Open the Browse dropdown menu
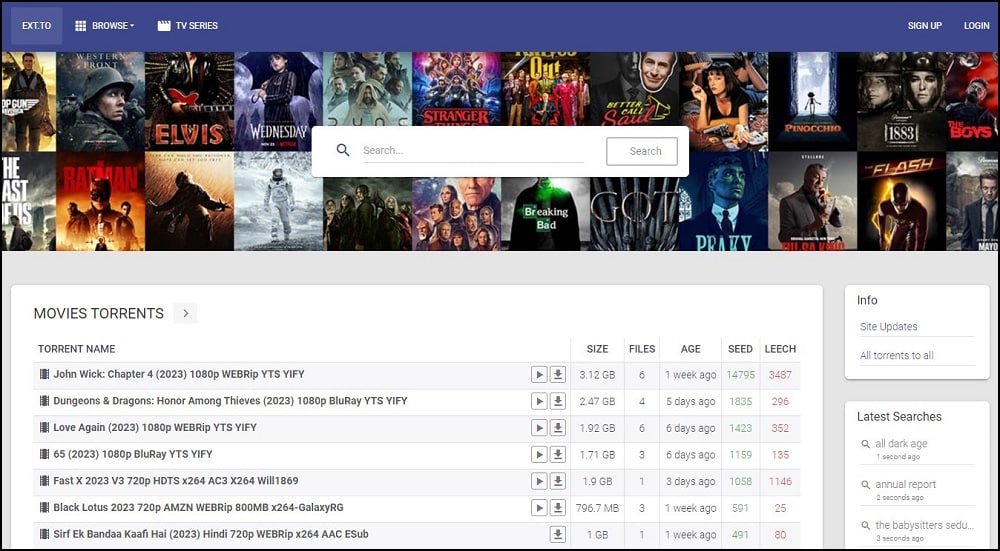Image resolution: width=1000 pixels, height=551 pixels. point(105,26)
